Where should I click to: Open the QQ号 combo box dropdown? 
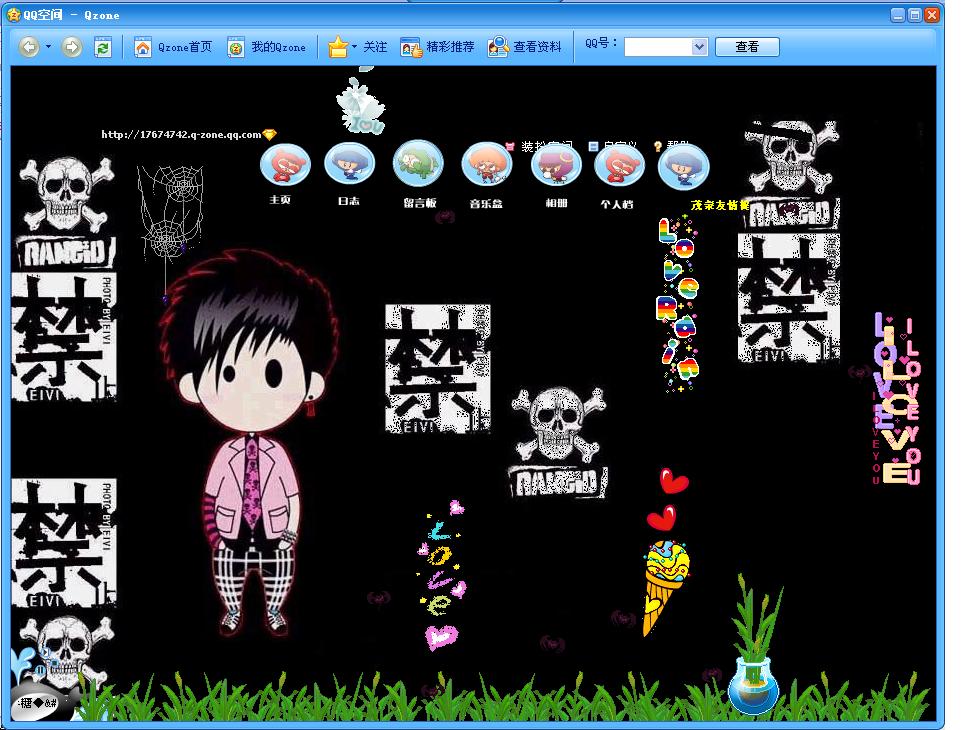pyautogui.click(x=698, y=47)
